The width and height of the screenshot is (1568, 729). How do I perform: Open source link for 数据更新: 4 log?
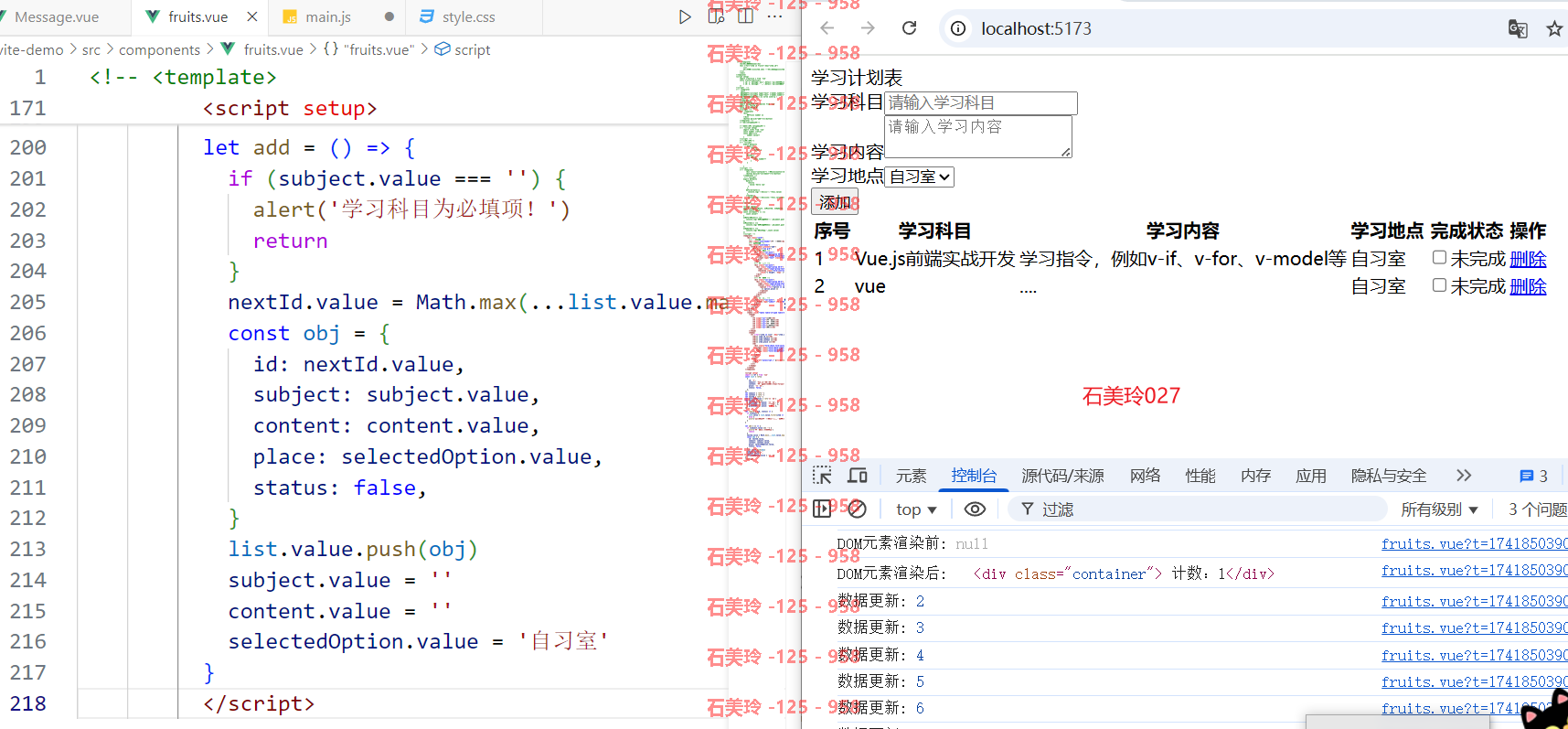click(x=1474, y=655)
